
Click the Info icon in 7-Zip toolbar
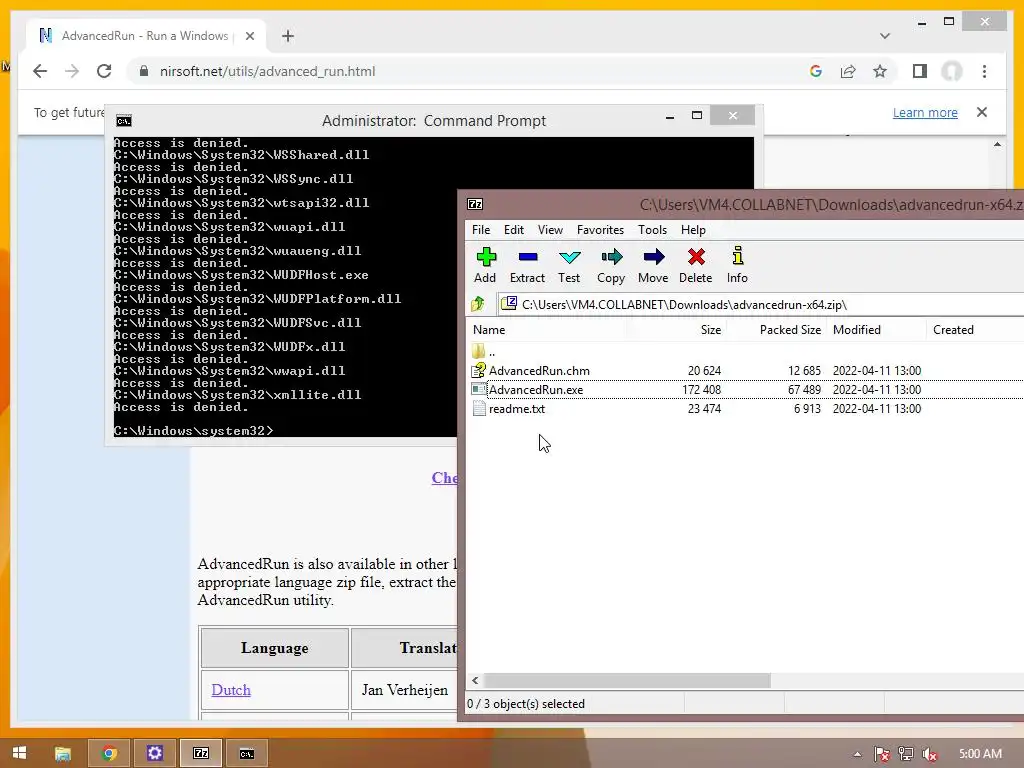(x=737, y=265)
